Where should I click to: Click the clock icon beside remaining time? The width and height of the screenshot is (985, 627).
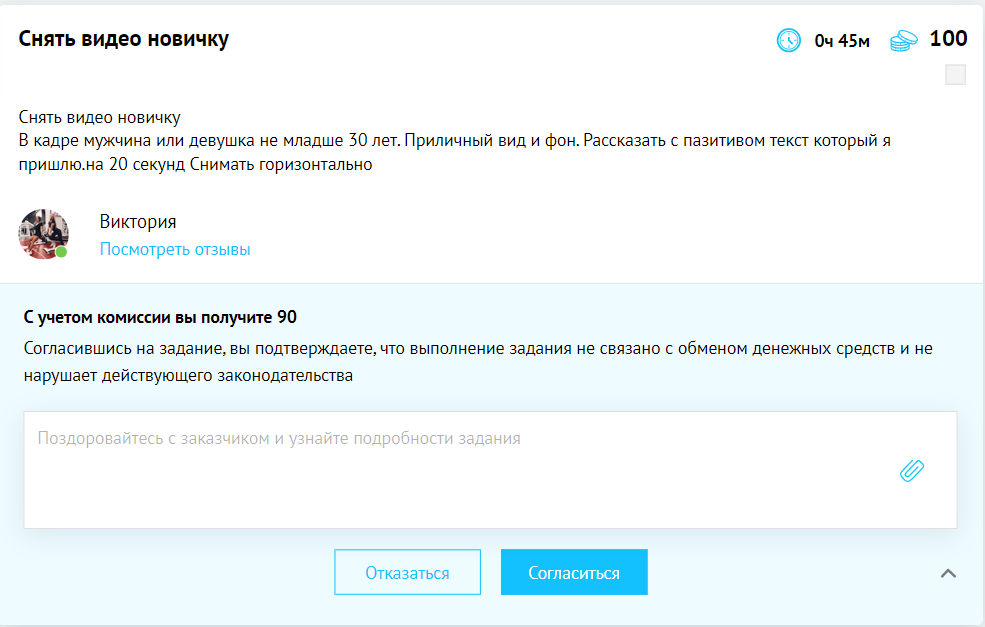click(x=788, y=40)
